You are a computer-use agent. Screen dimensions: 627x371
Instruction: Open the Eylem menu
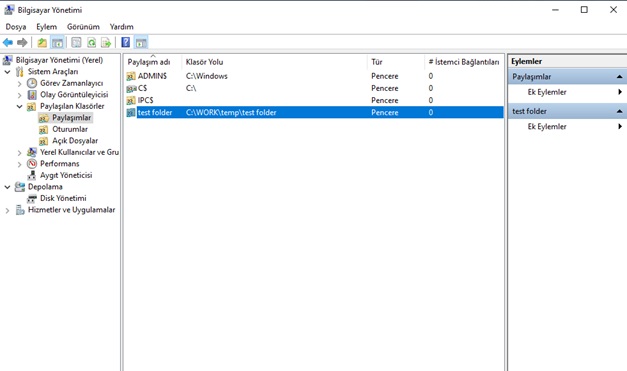(x=46, y=27)
